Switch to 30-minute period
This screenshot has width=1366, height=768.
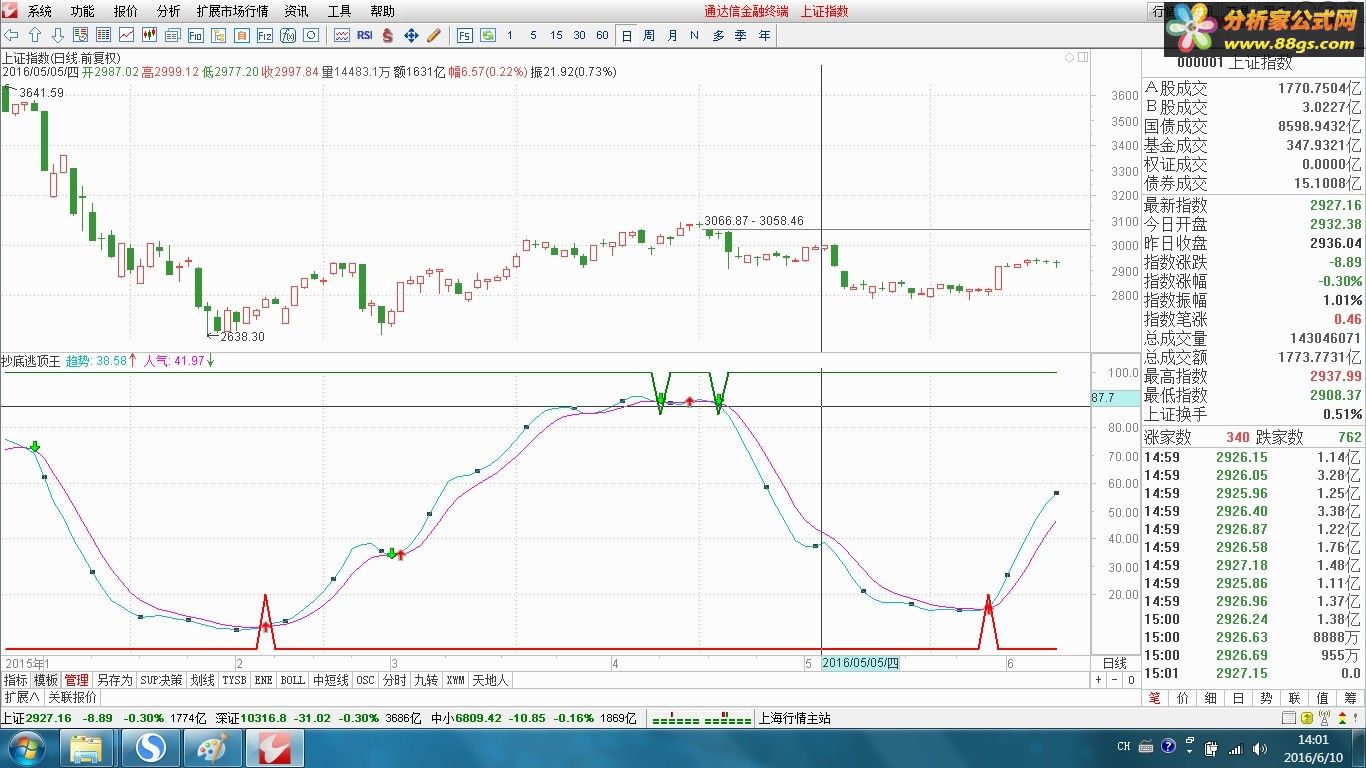click(579, 35)
